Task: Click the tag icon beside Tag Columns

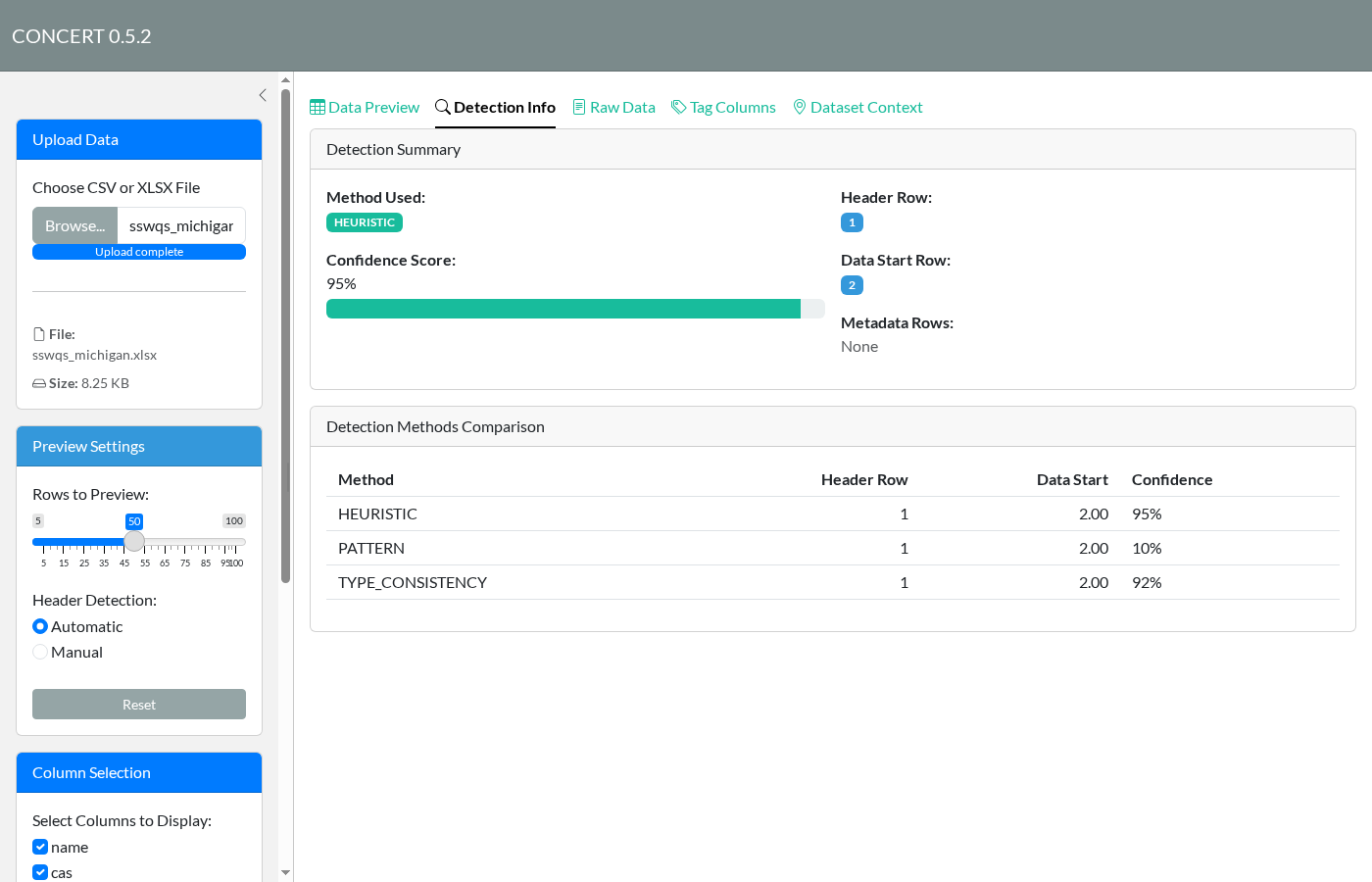Action: [678, 107]
